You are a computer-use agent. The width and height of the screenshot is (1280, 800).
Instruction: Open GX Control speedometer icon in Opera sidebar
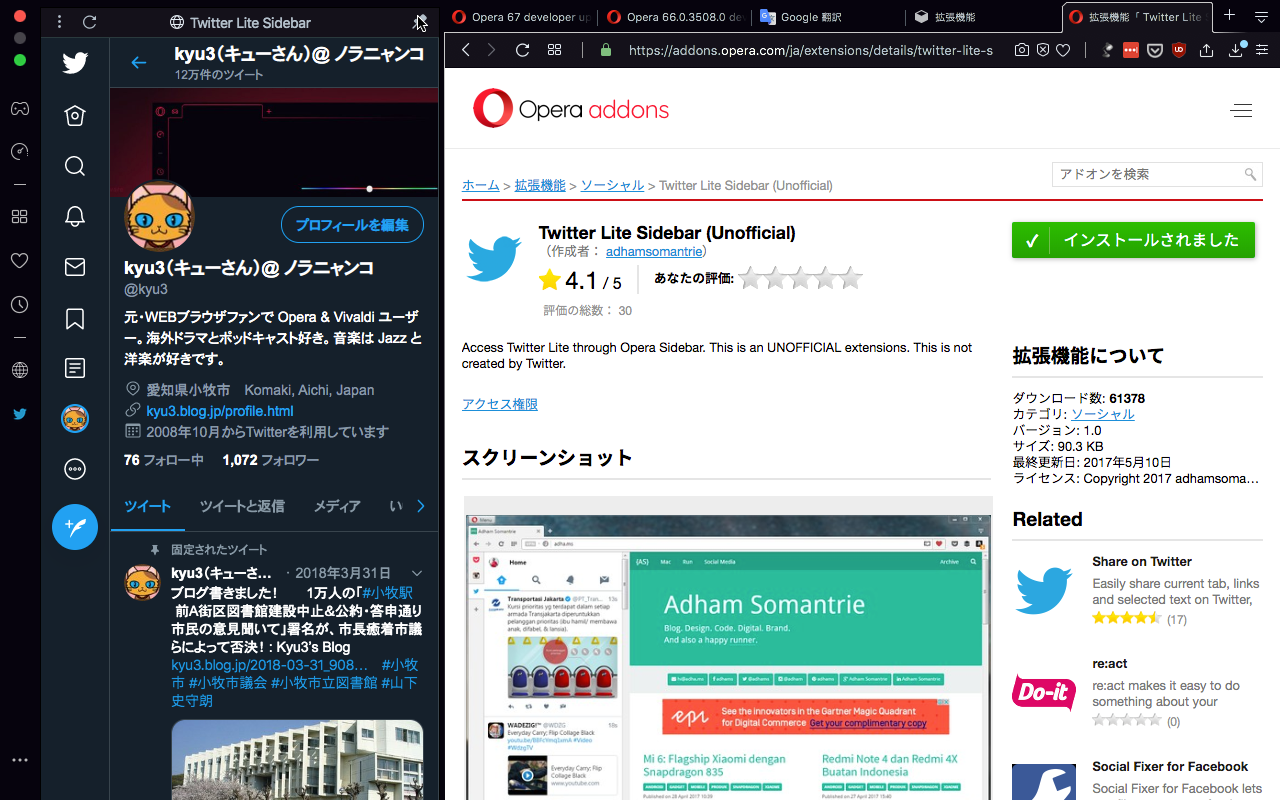(19, 151)
